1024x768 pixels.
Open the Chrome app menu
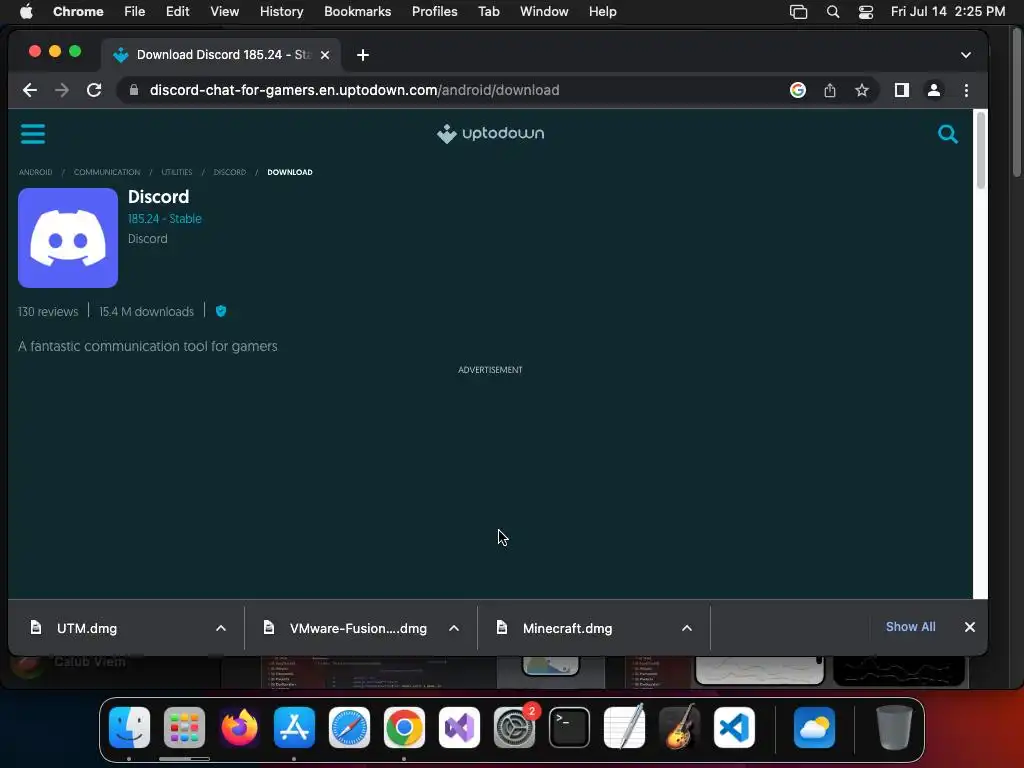pos(78,12)
